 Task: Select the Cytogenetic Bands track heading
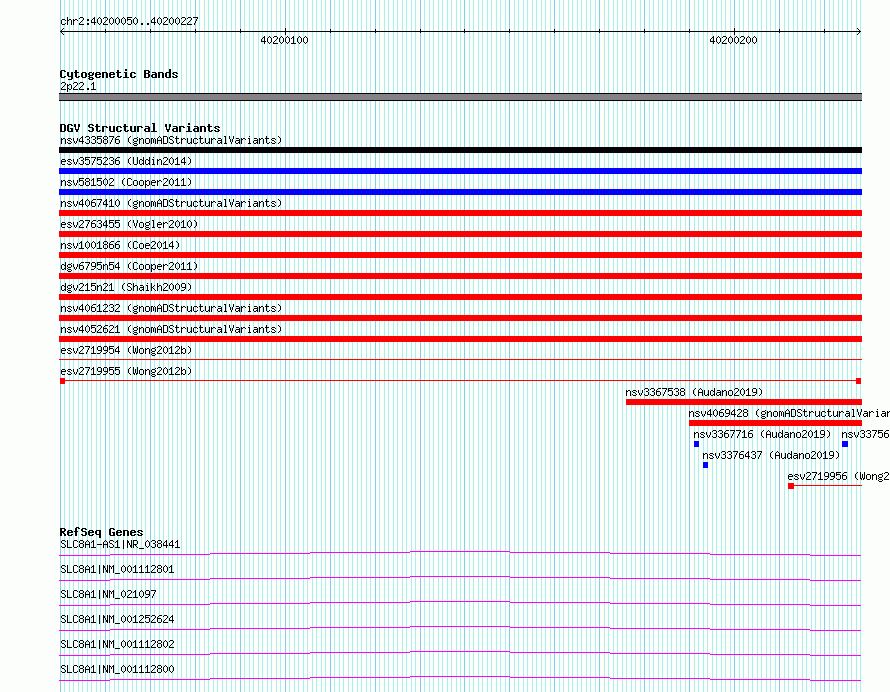coord(119,74)
